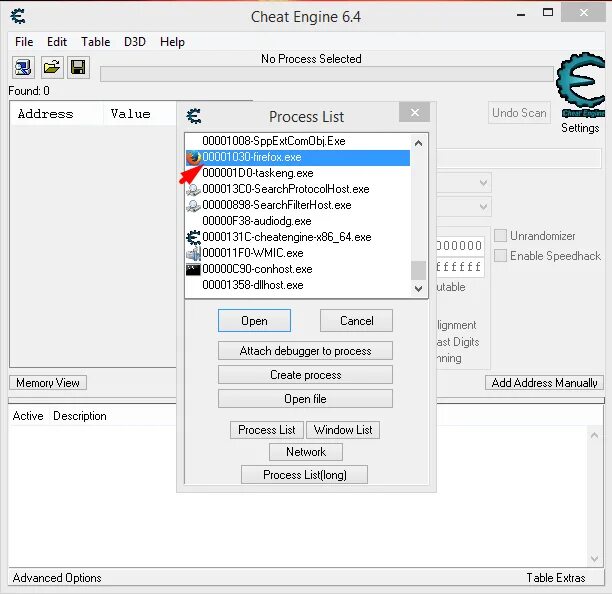Click Process List(long) button
Screen dimensions: 612x594
(304, 475)
